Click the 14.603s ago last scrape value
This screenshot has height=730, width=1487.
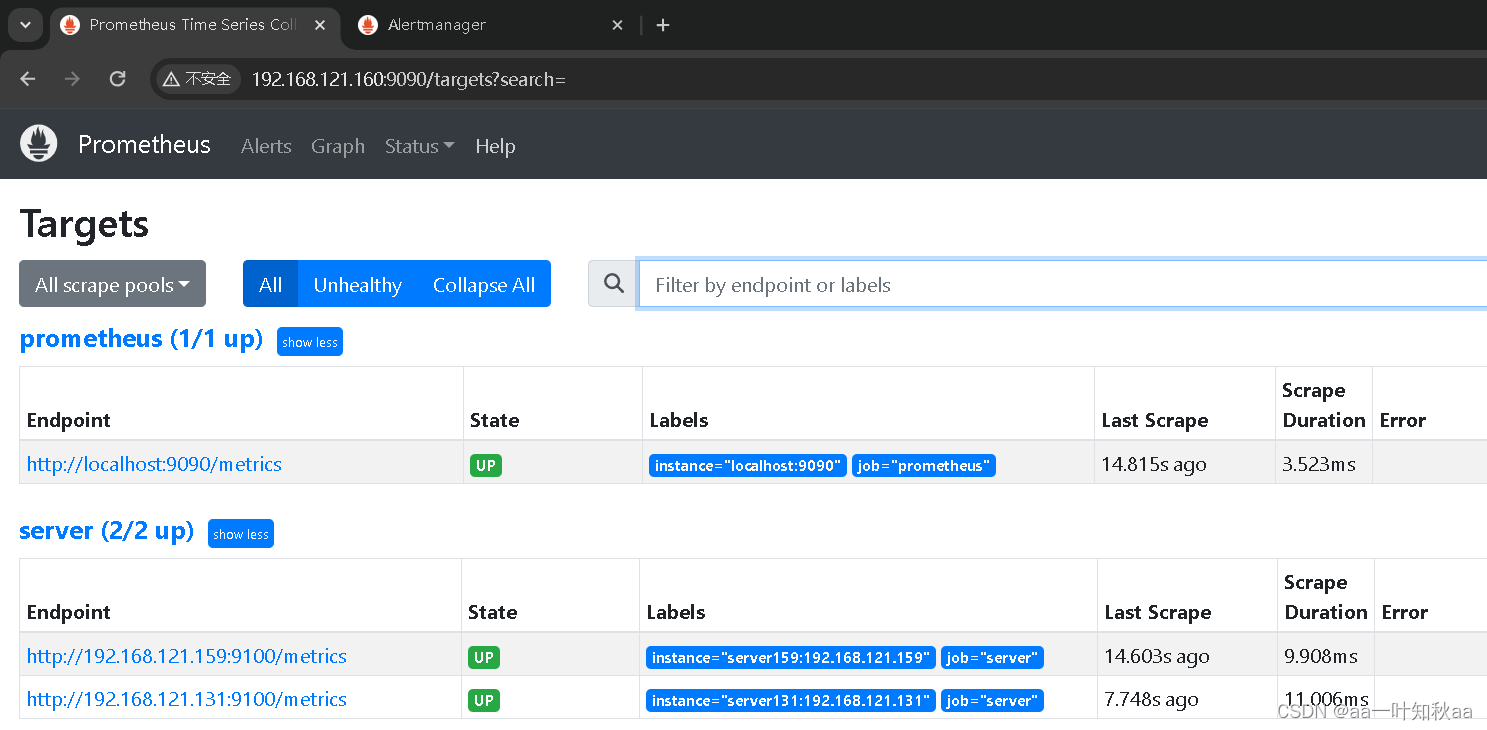pyautogui.click(x=1157, y=656)
